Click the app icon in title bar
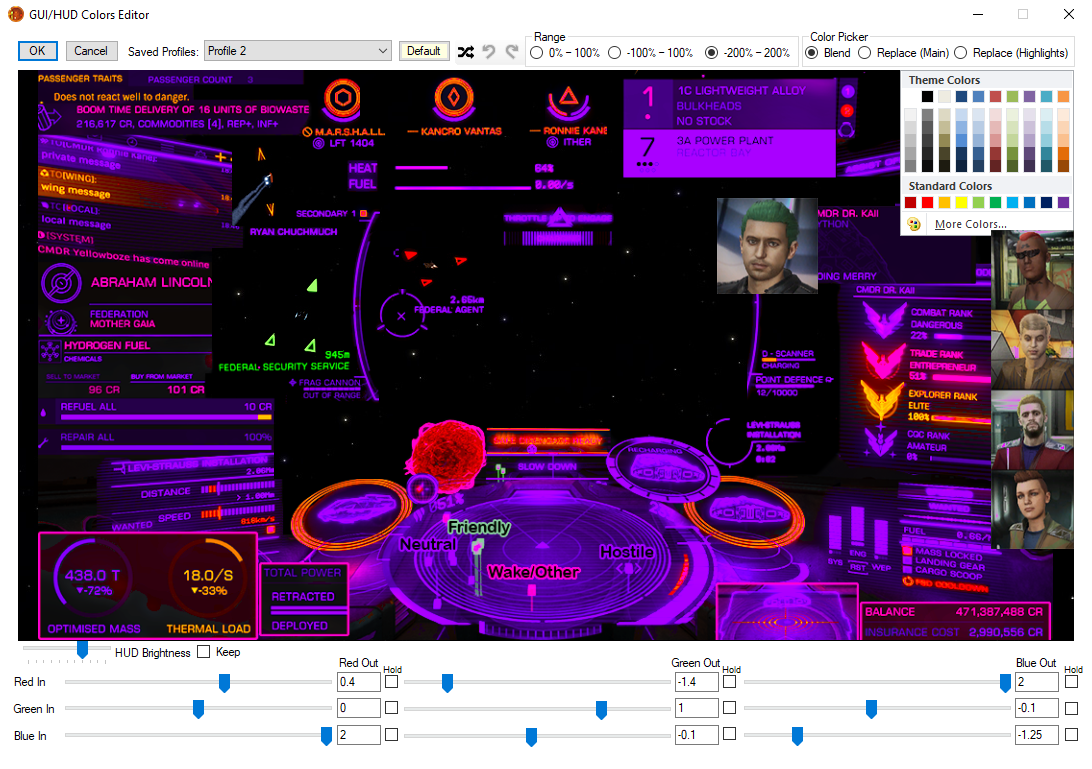Screen dimensions: 1092x769 (x=16, y=14)
